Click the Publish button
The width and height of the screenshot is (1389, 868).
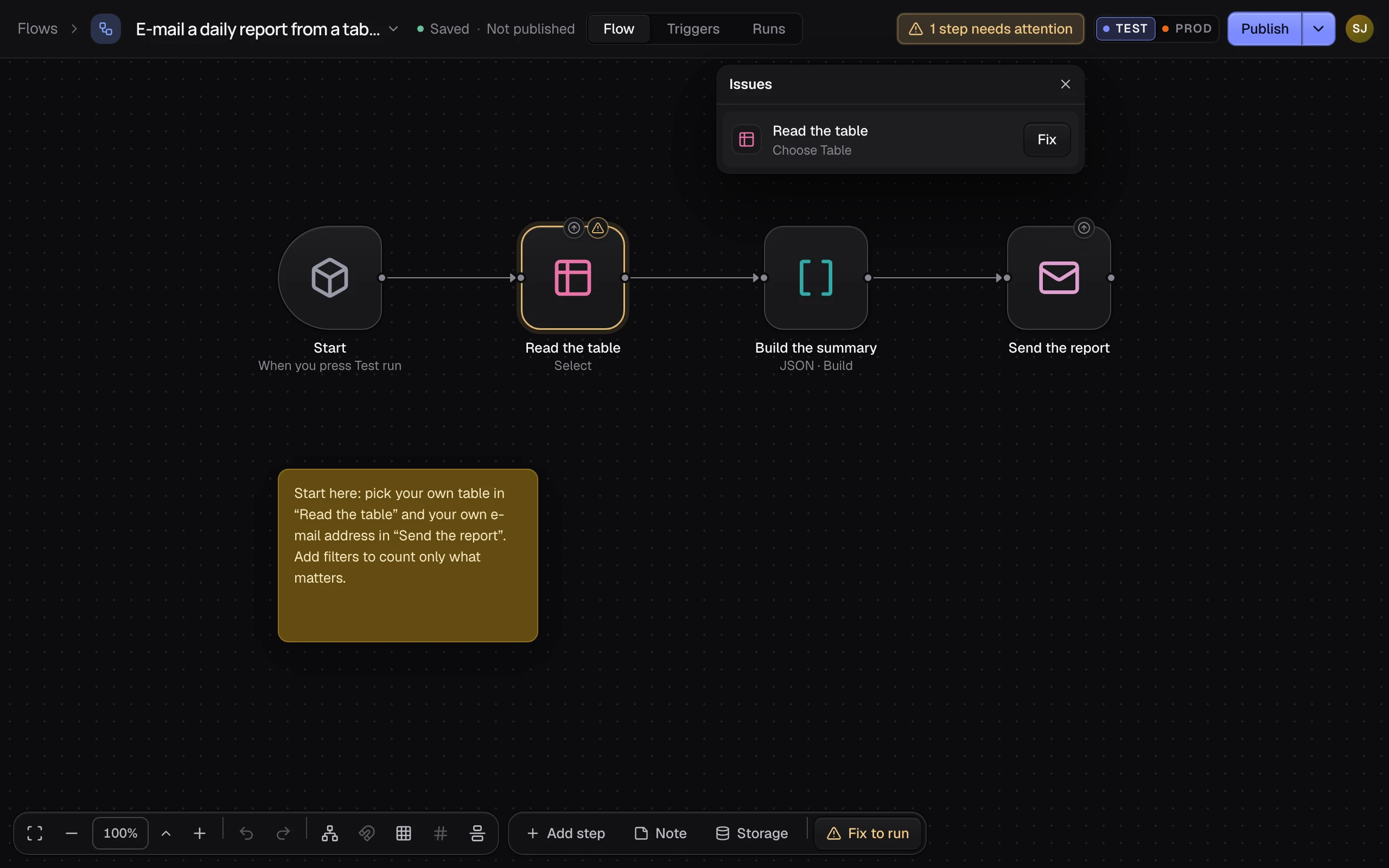tap(1264, 29)
